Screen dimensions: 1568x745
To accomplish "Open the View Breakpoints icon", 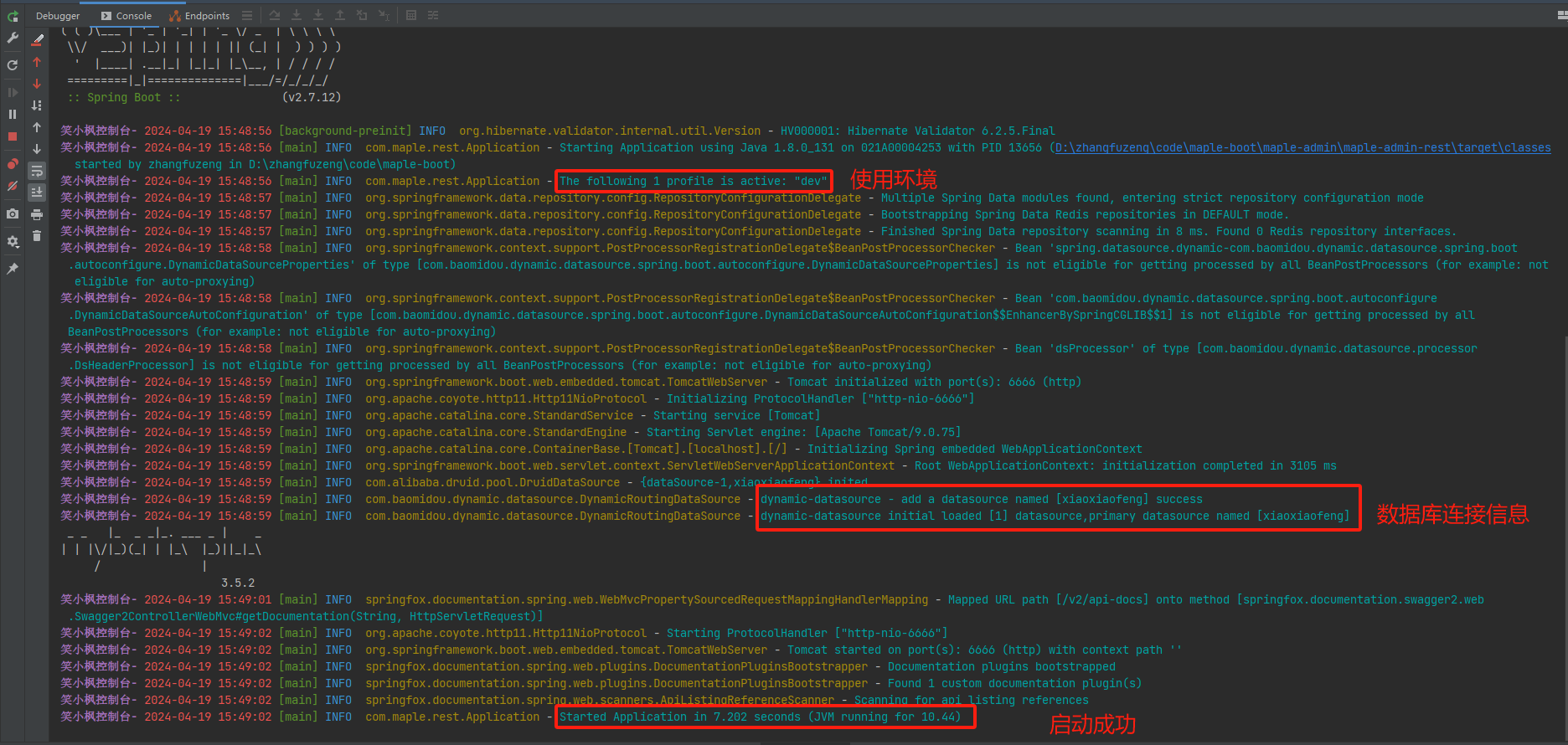I will pyautogui.click(x=13, y=164).
